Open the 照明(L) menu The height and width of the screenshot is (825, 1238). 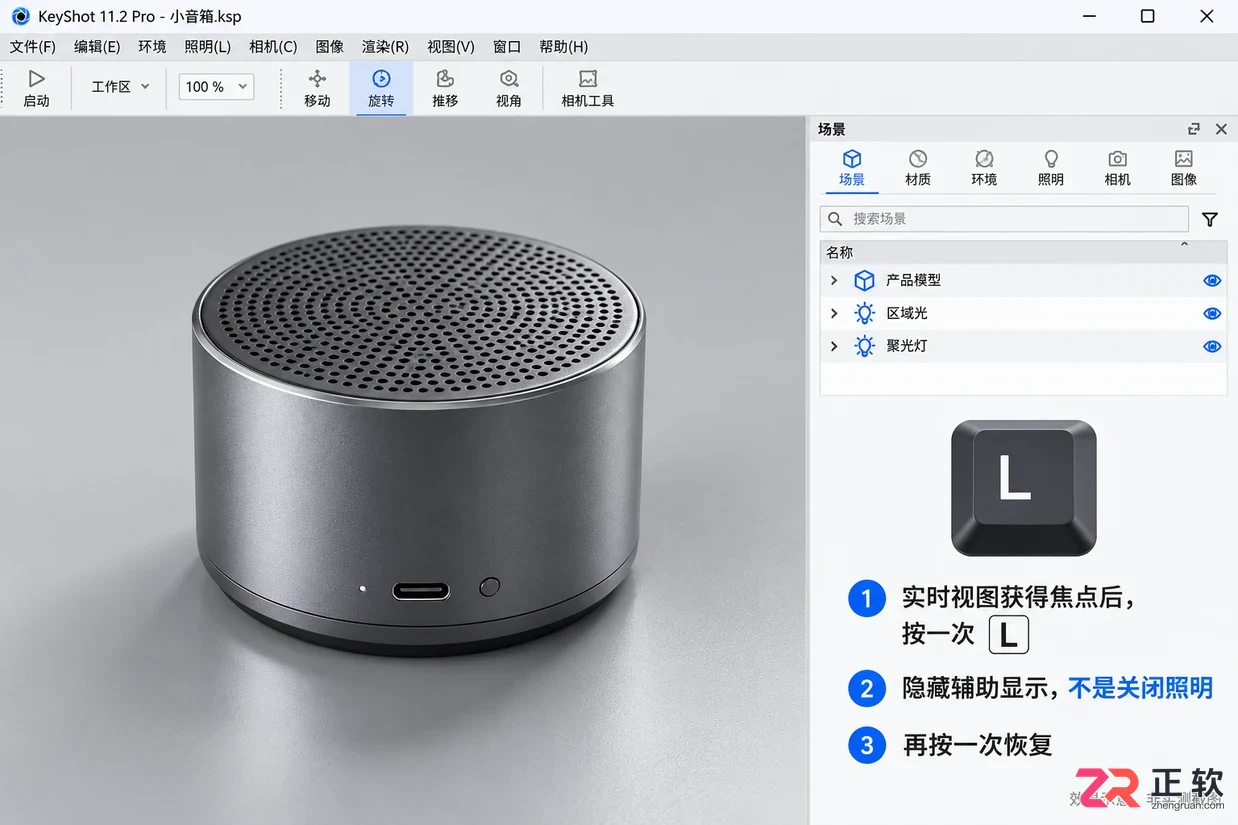(207, 47)
